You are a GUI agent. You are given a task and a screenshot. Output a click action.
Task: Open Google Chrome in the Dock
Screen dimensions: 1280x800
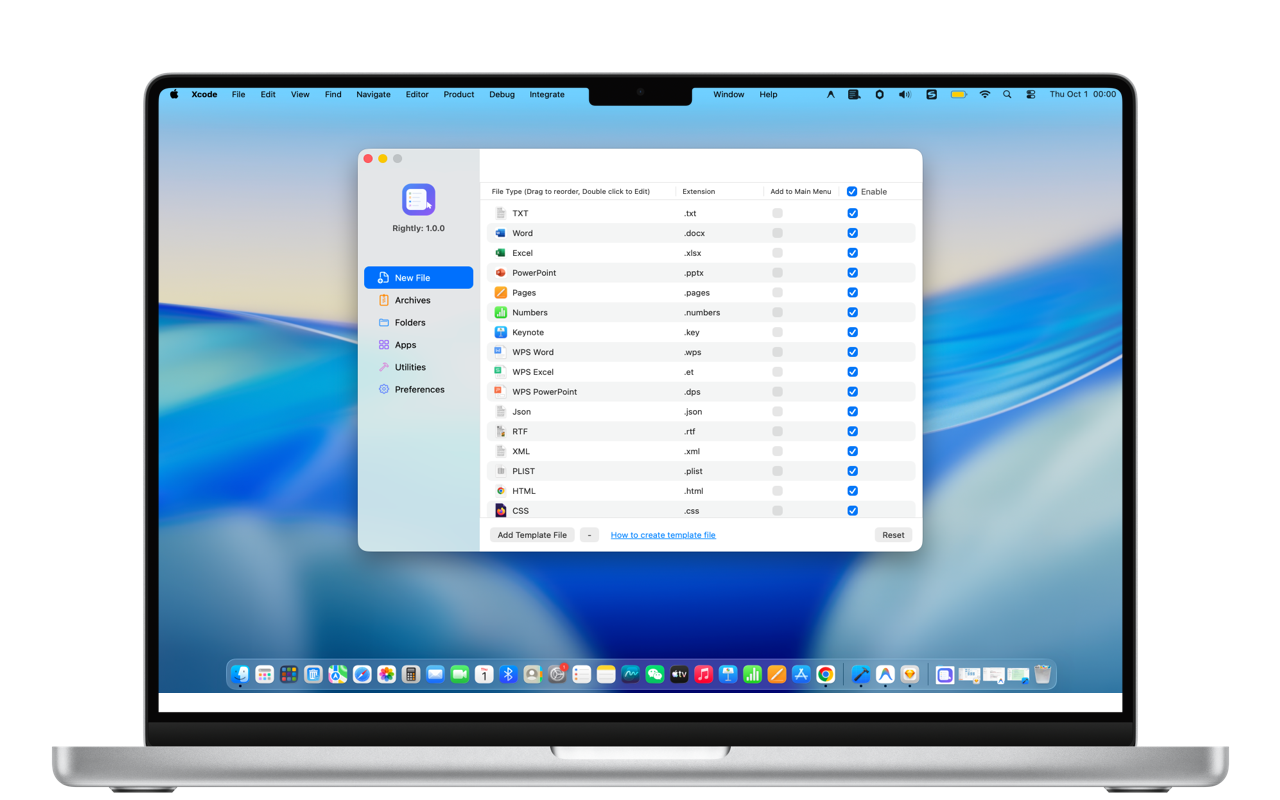pos(825,675)
